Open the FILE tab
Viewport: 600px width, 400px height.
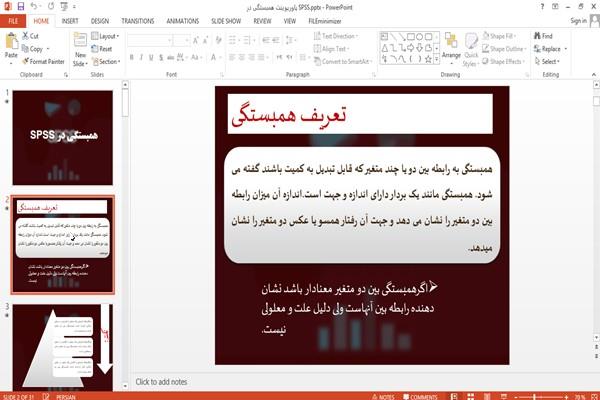click(x=13, y=21)
